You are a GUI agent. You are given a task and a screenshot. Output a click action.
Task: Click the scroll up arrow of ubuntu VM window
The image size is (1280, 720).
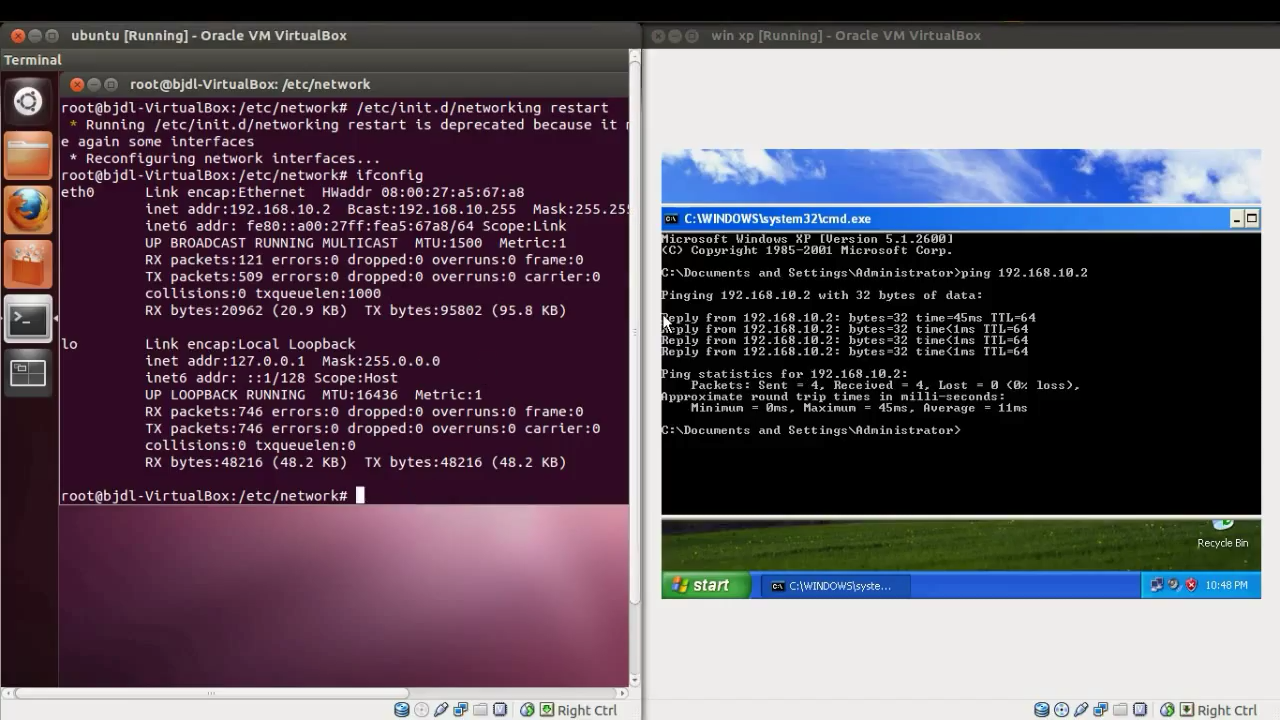click(634, 55)
